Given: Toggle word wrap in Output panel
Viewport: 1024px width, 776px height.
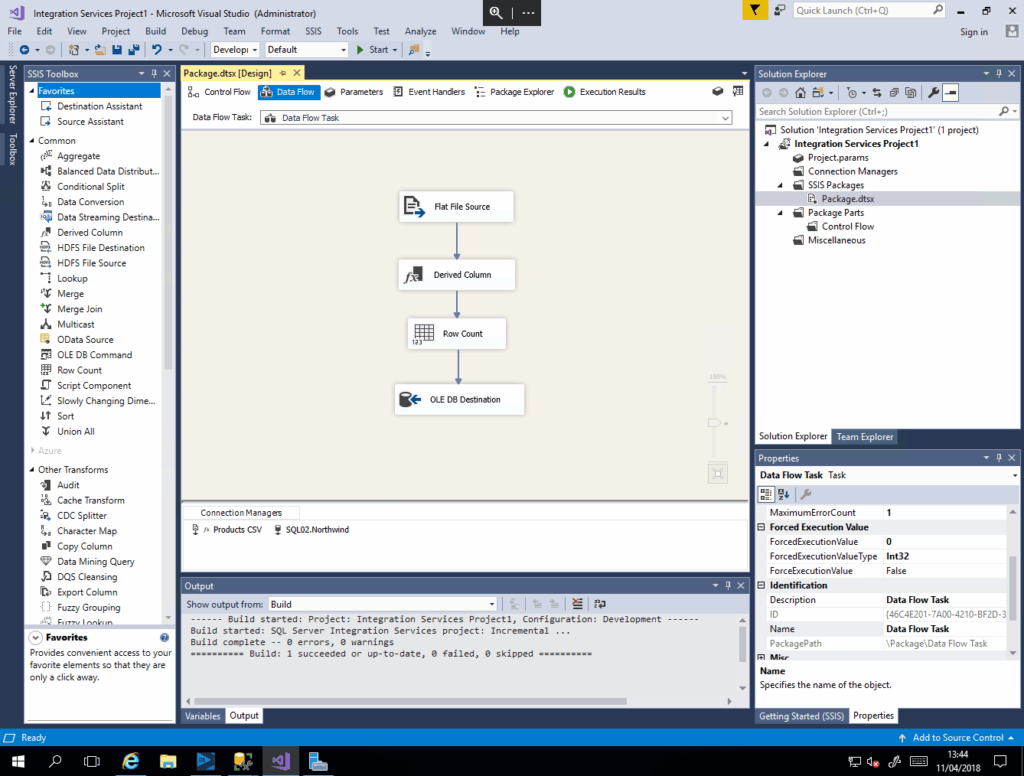Looking at the screenshot, I should [x=600, y=604].
